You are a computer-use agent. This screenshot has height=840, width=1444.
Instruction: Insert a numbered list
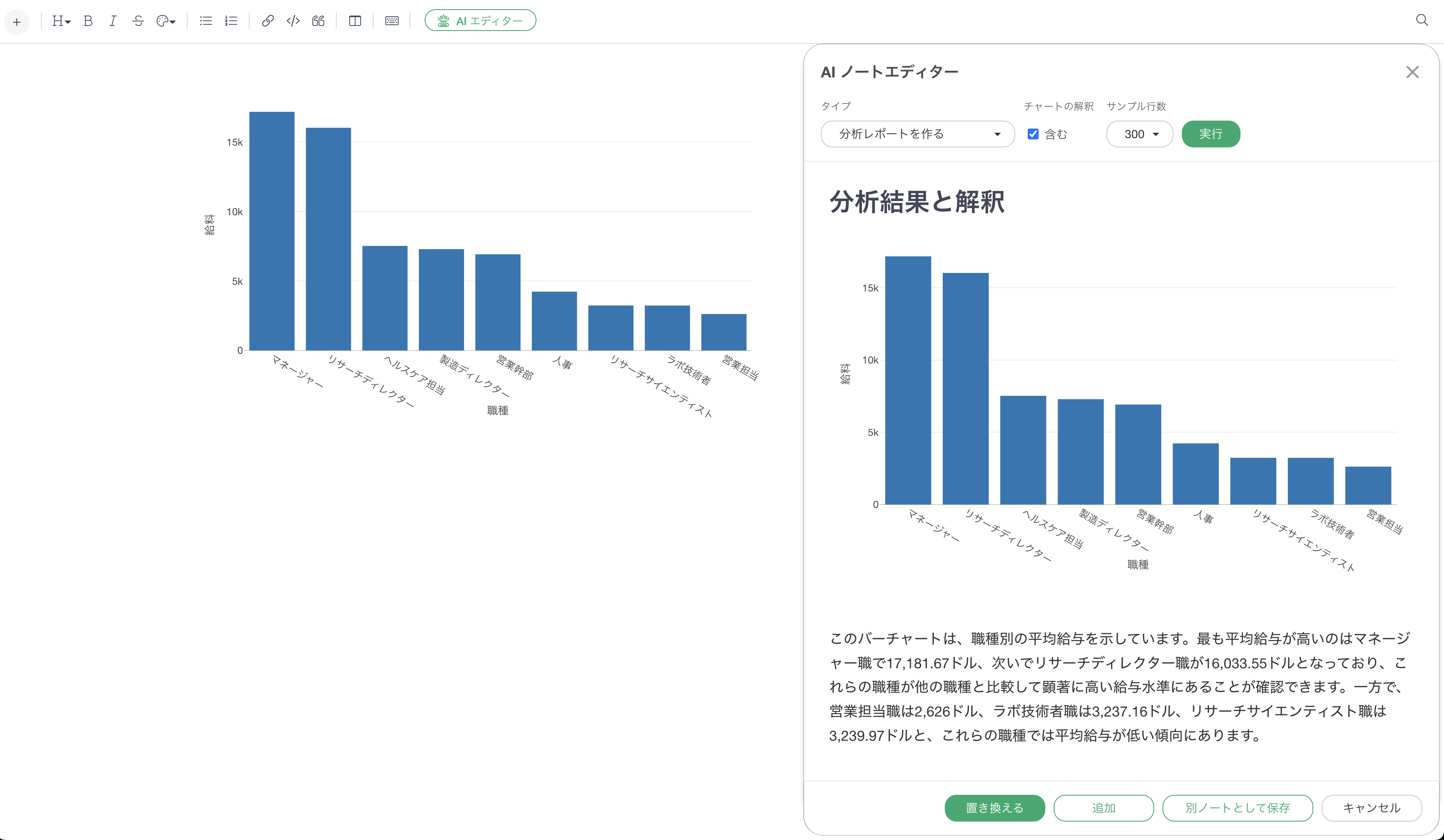click(x=231, y=21)
